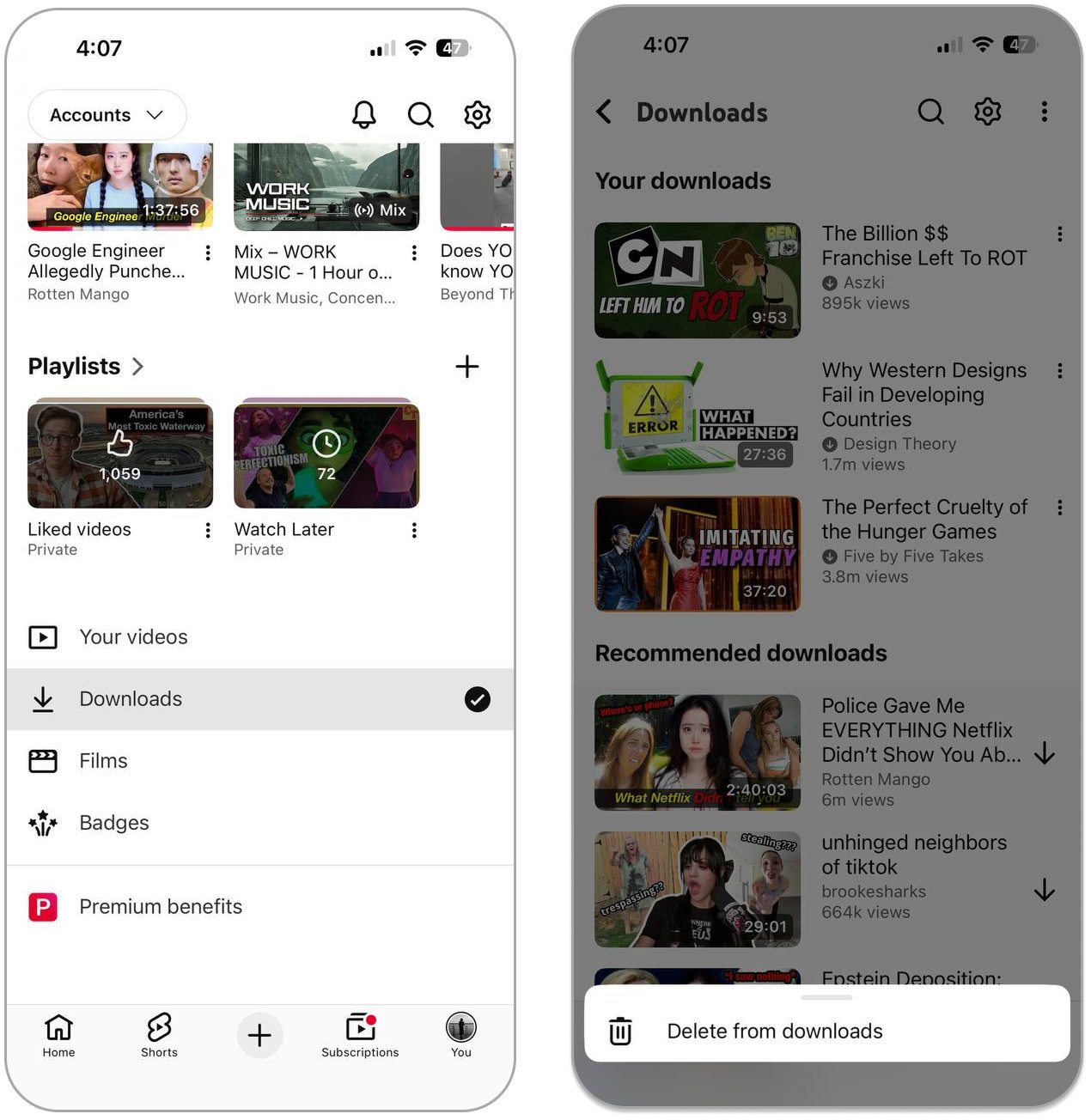
Task: Choose Delete from downloads
Action: 827,1031
